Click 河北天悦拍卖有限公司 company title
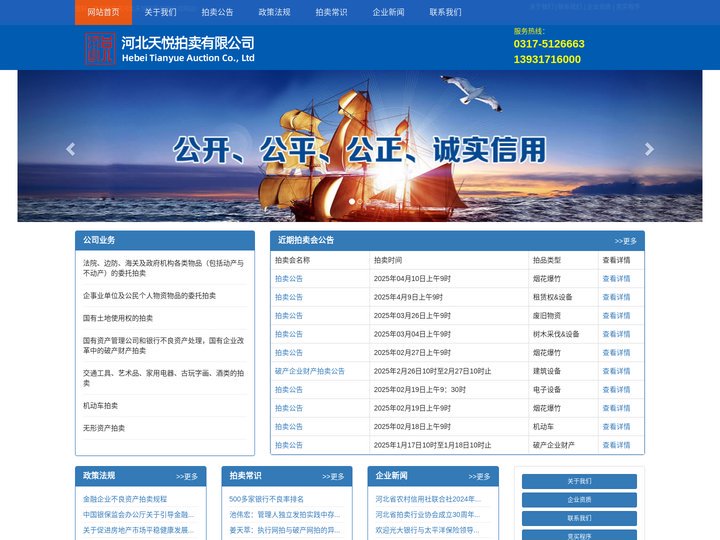Screen dimensions: 720x540 188,43
